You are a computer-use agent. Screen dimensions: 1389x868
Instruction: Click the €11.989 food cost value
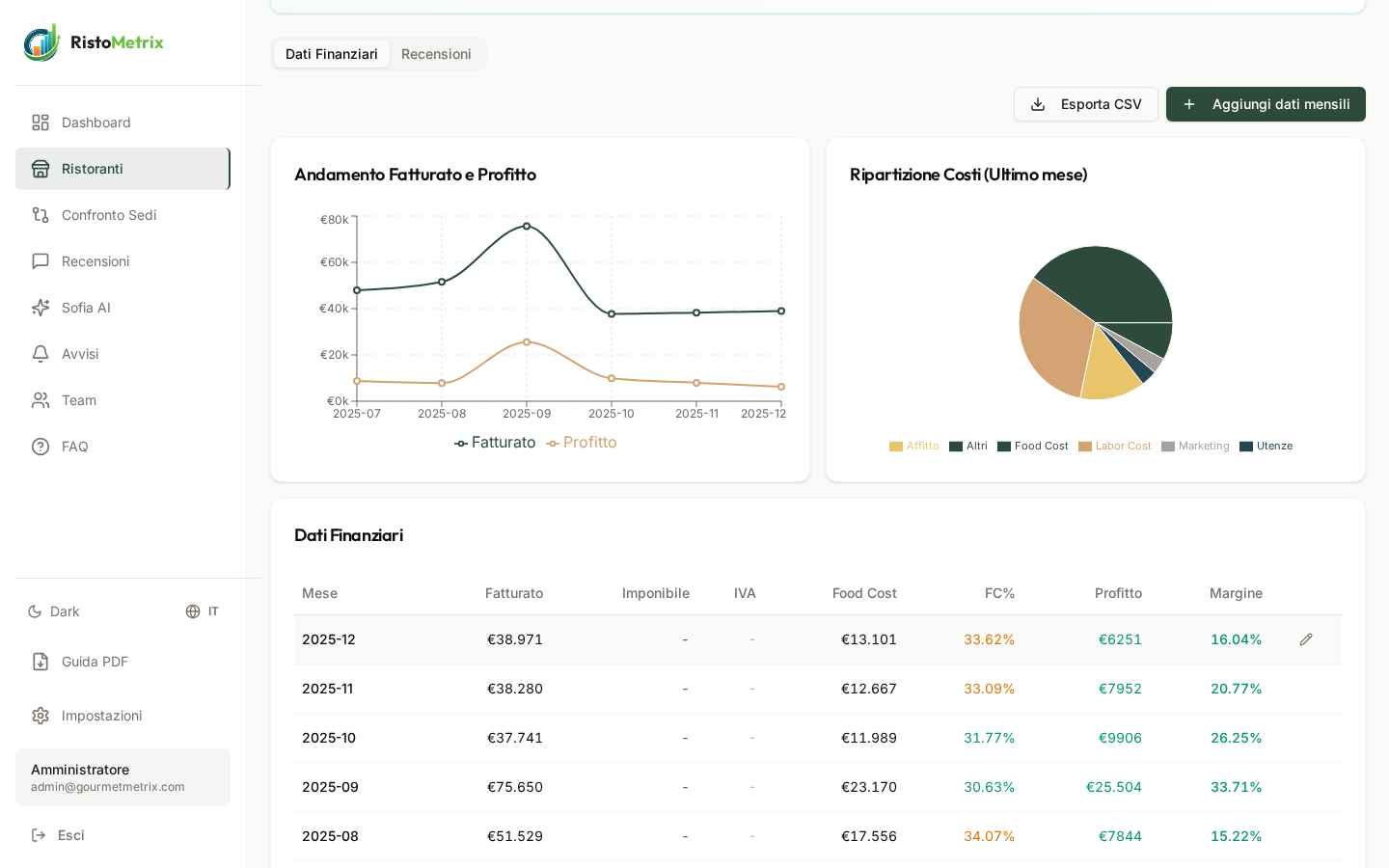click(869, 738)
